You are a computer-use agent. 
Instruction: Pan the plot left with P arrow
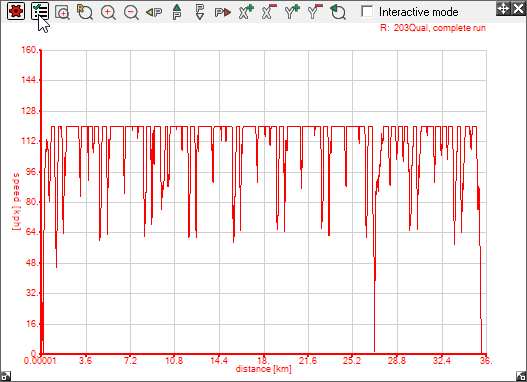(x=154, y=12)
